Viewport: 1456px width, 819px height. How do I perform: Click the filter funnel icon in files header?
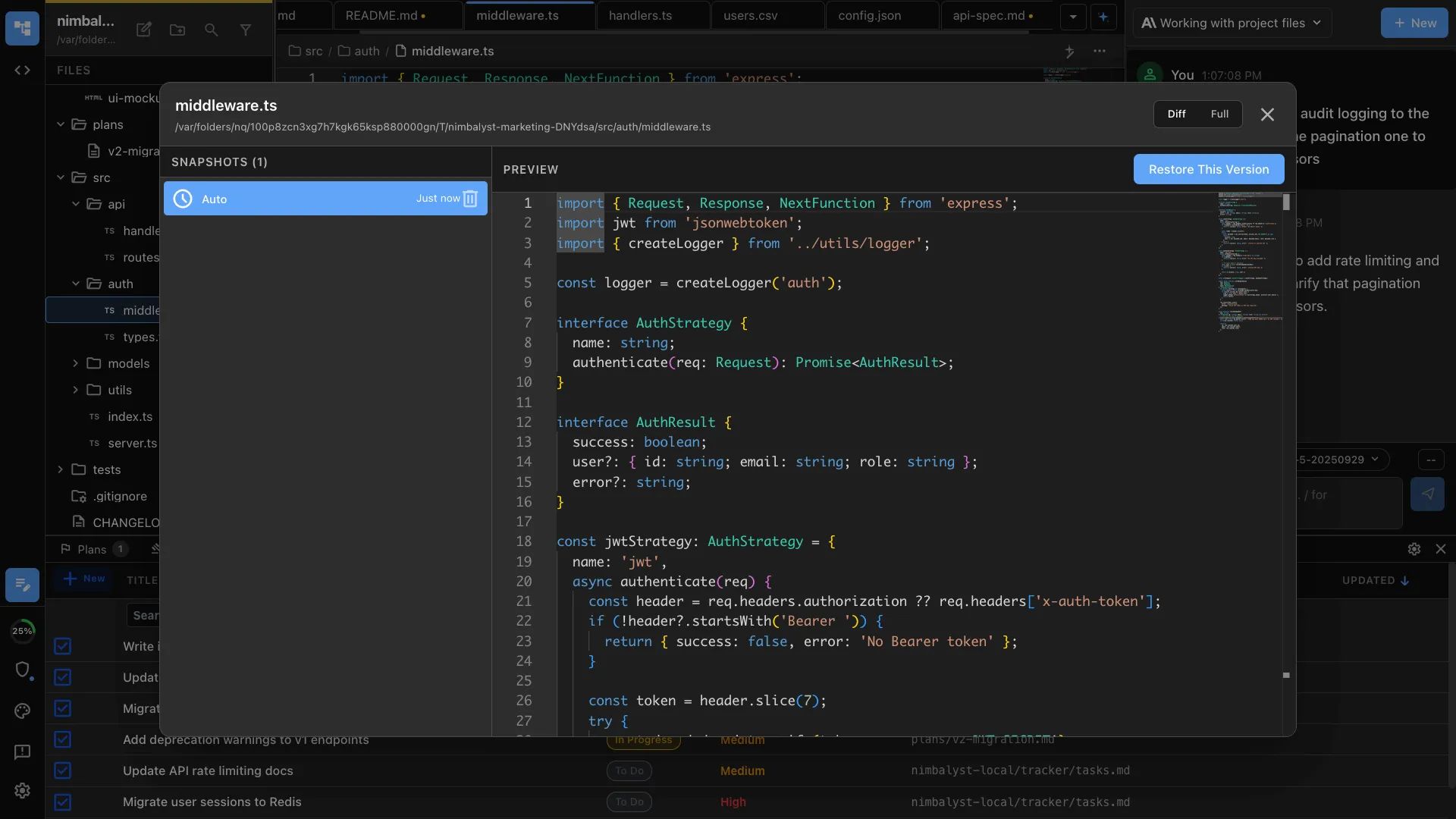coord(246,30)
